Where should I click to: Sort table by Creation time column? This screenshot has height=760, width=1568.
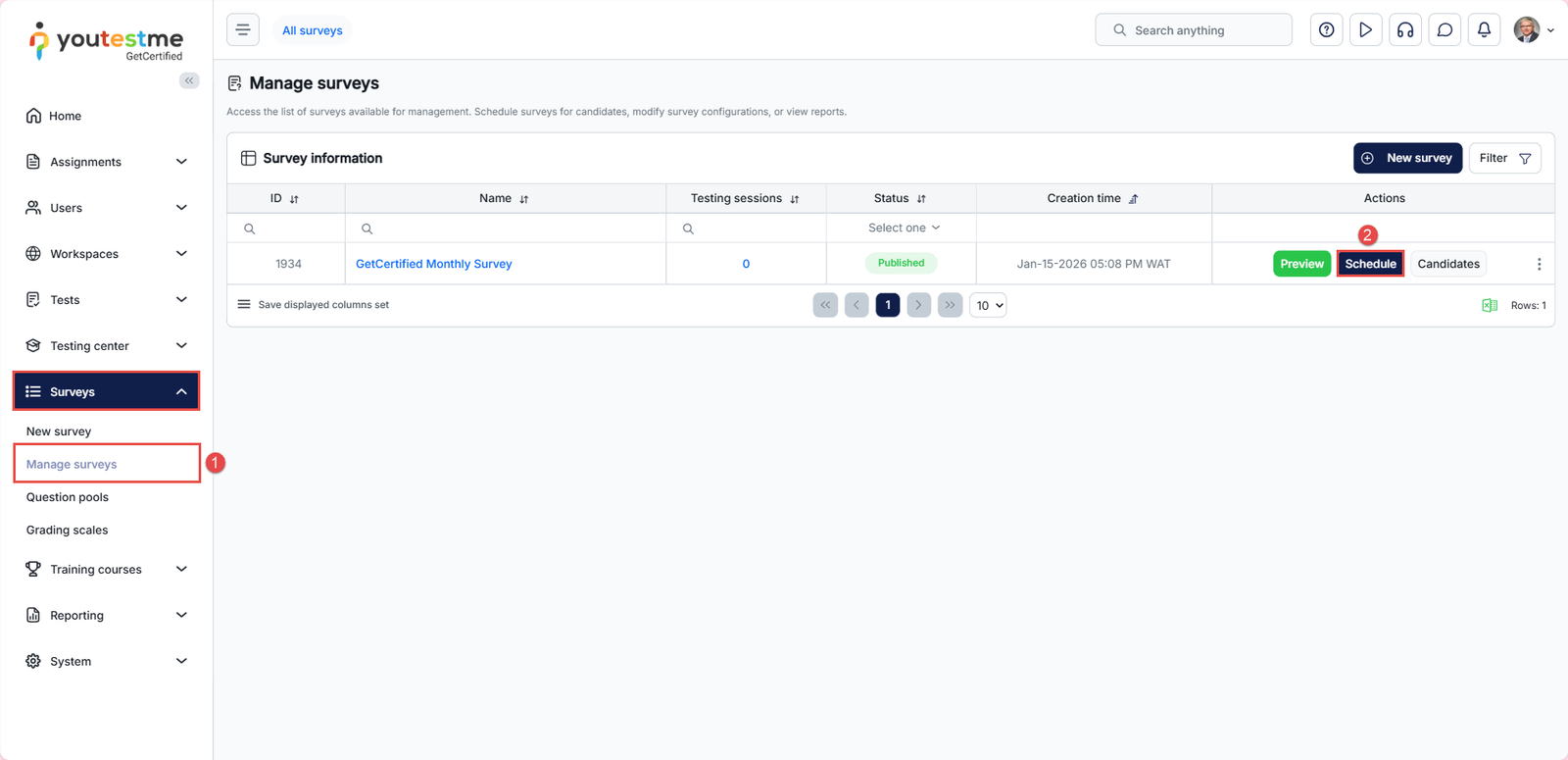(1134, 199)
